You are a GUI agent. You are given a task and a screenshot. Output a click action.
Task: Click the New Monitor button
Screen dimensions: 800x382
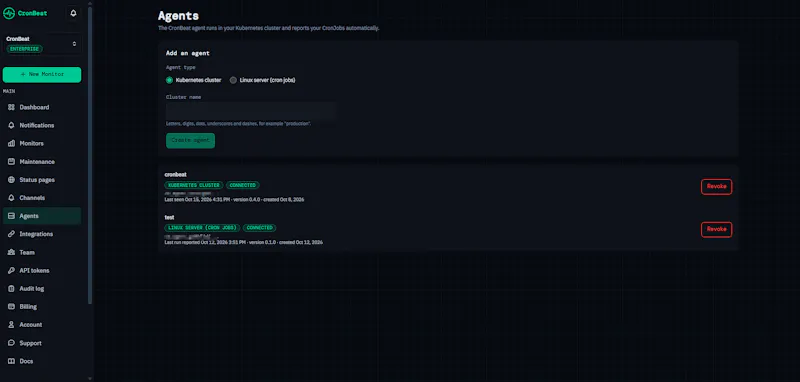42,74
